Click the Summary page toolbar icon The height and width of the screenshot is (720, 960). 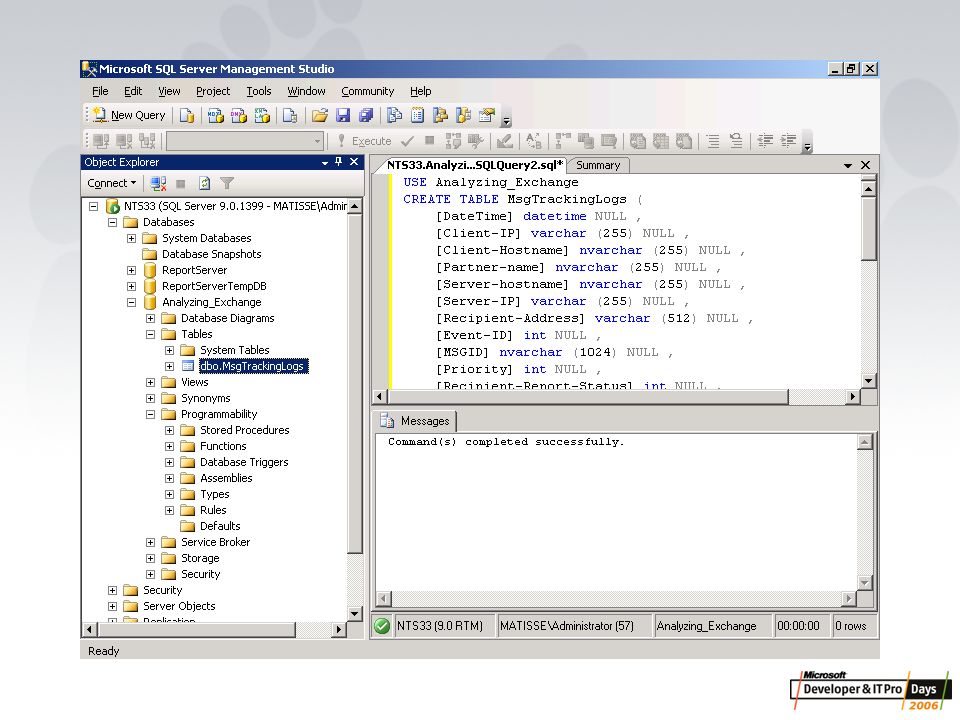418,115
